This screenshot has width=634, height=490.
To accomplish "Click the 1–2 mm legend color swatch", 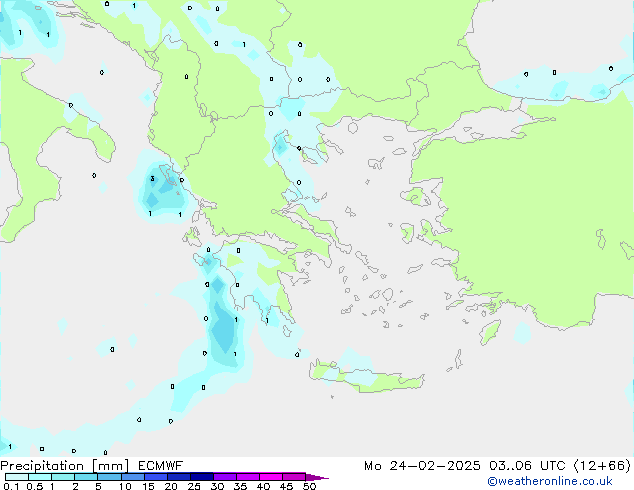I will click(x=63, y=477).
